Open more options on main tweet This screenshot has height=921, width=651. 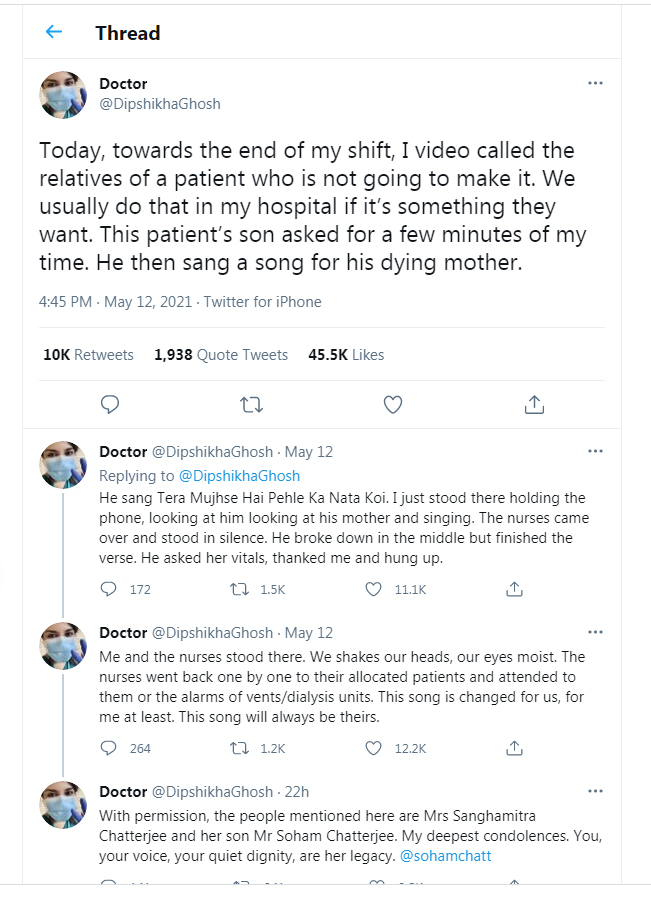click(595, 84)
